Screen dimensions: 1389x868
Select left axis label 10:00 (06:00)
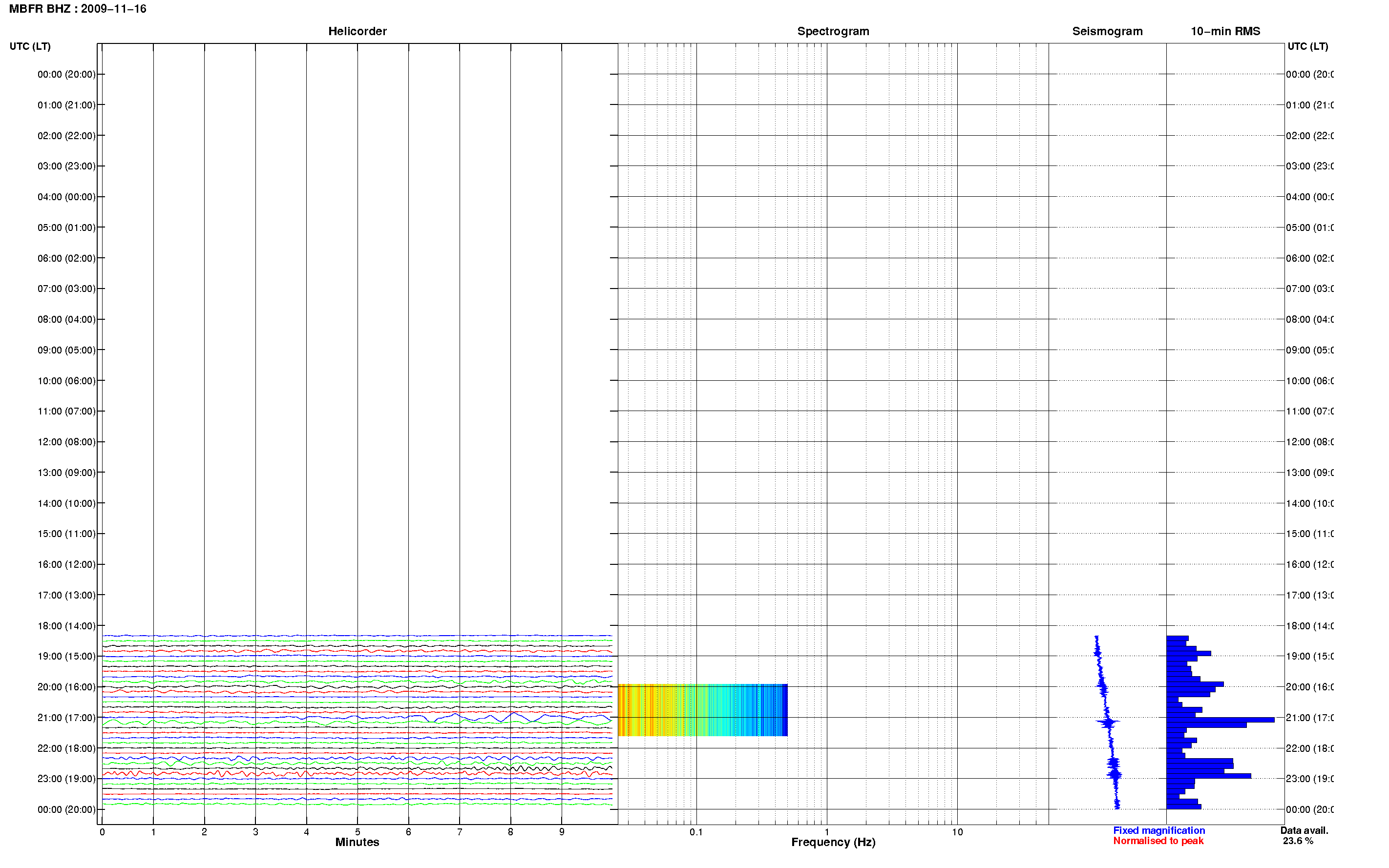tap(66, 381)
